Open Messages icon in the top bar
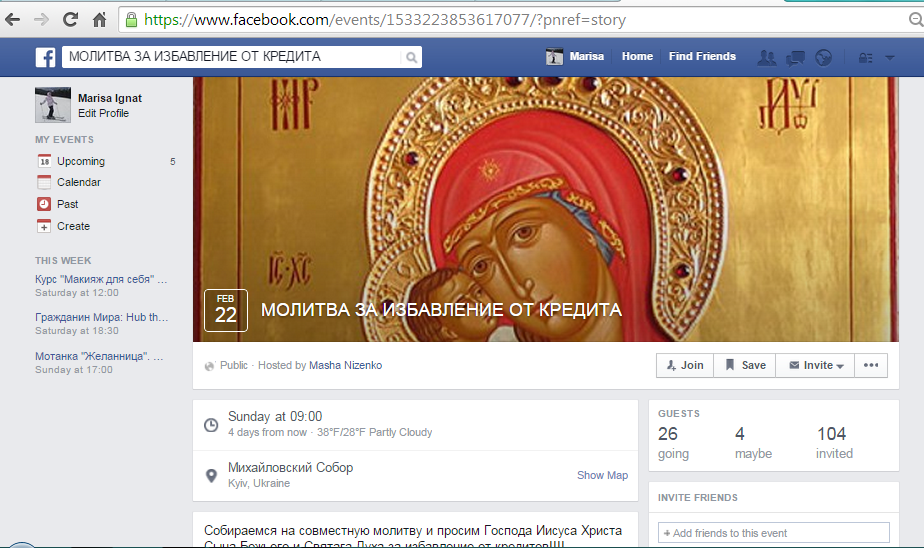This screenshot has height=548, width=924. coord(795,58)
